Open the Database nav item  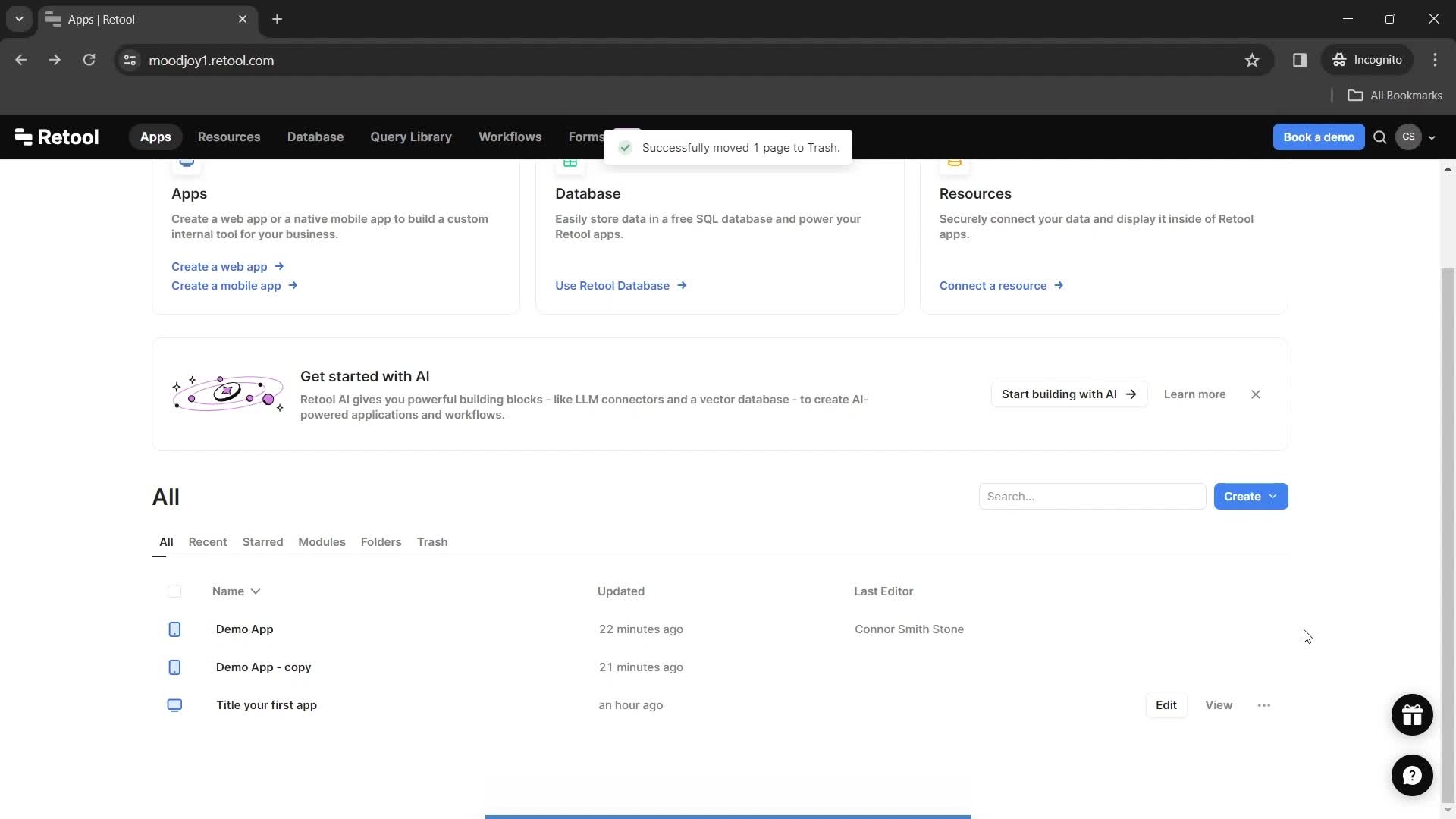click(315, 137)
